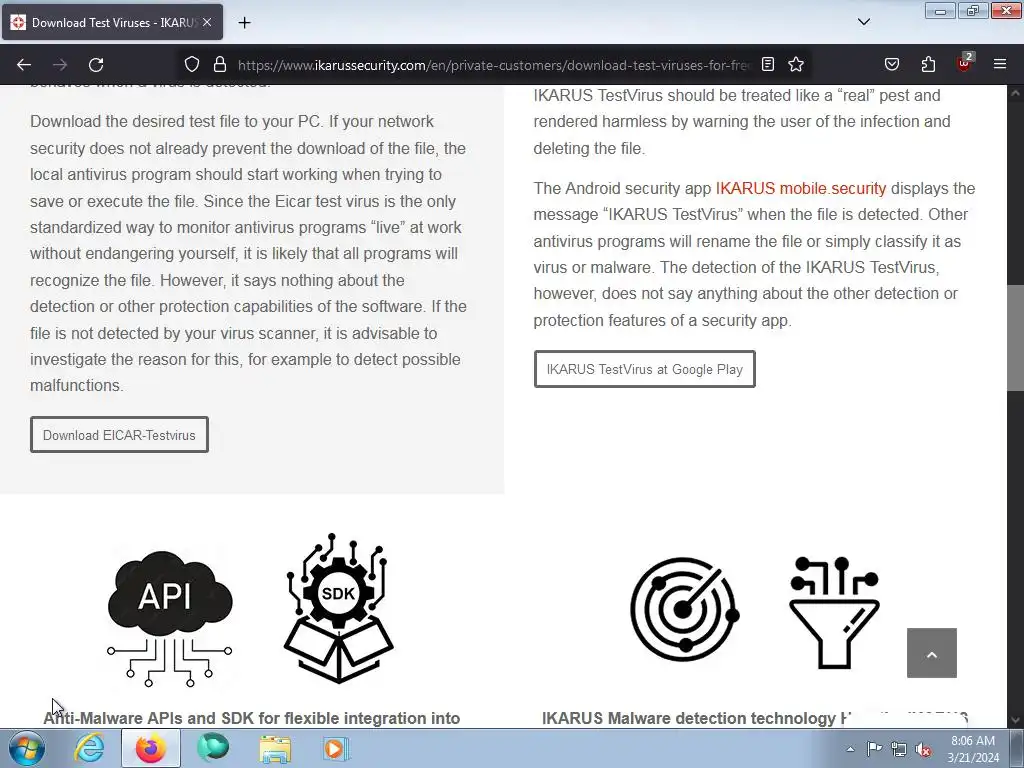Close the Download Test Viruses tab
Screen dimensions: 1024x768
tap(207, 22)
